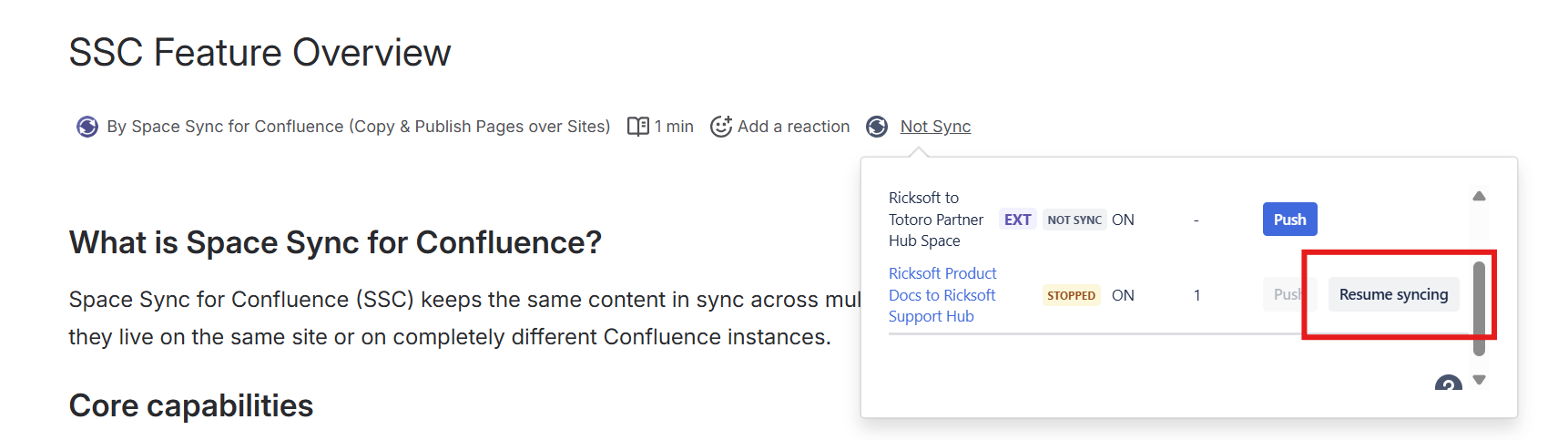Click ON value in the NOT SYNC row
Image resolution: width=1568 pixels, height=440 pixels.
tap(1123, 220)
